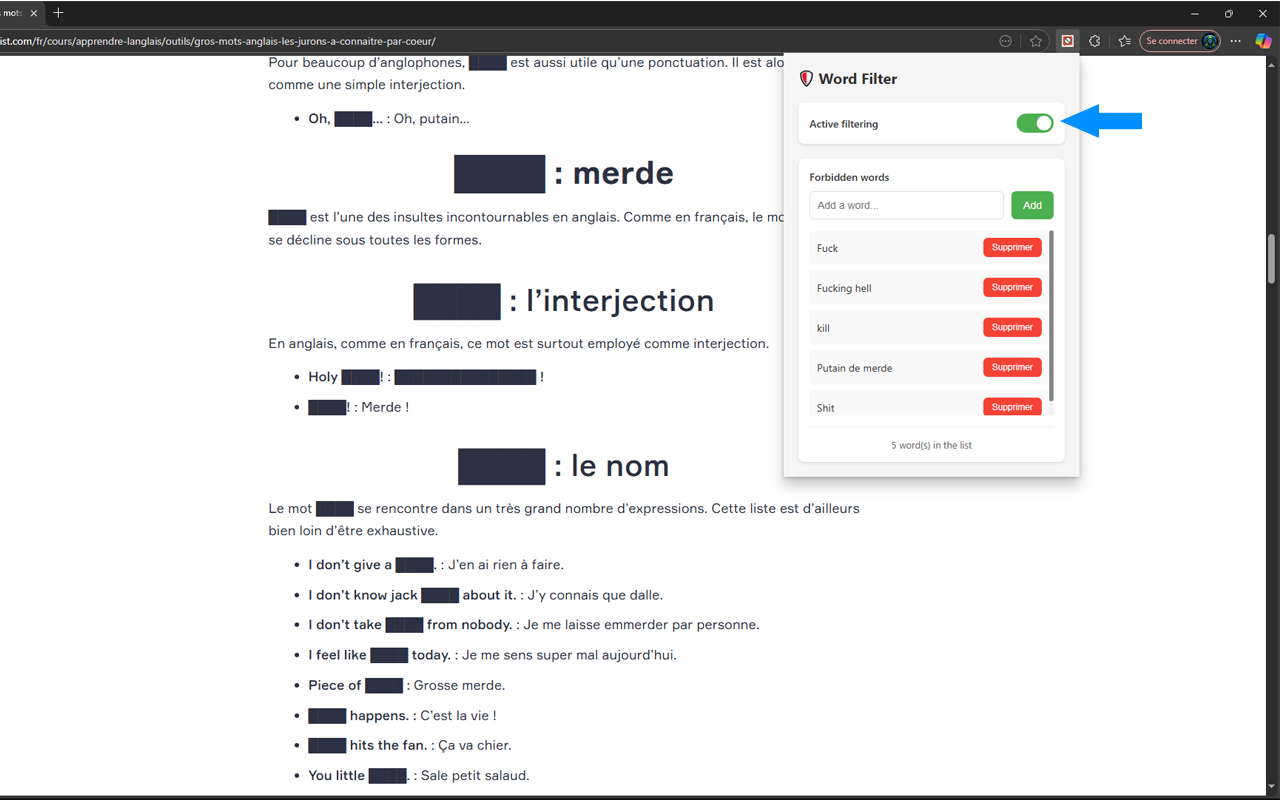This screenshot has width=1280, height=800.
Task: Click the browser Extensions puzzle icon
Action: [1095, 41]
